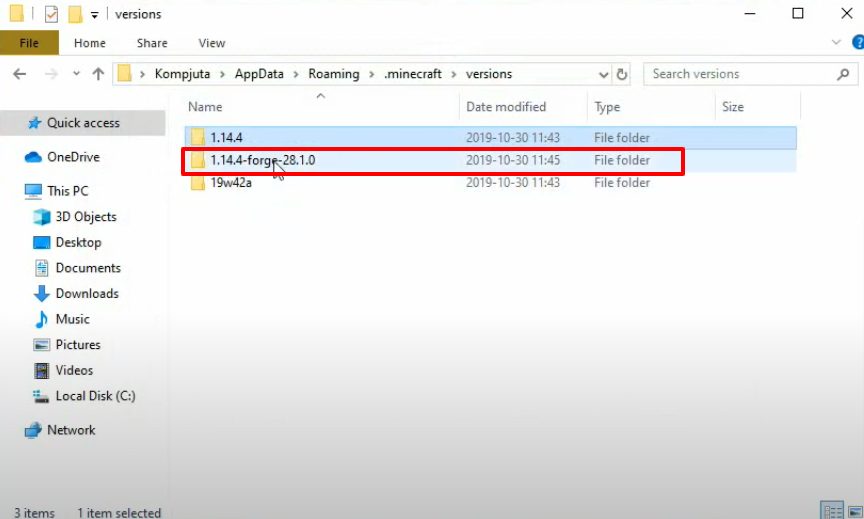Go up one folder level
This screenshot has height=519, width=864.
98,74
